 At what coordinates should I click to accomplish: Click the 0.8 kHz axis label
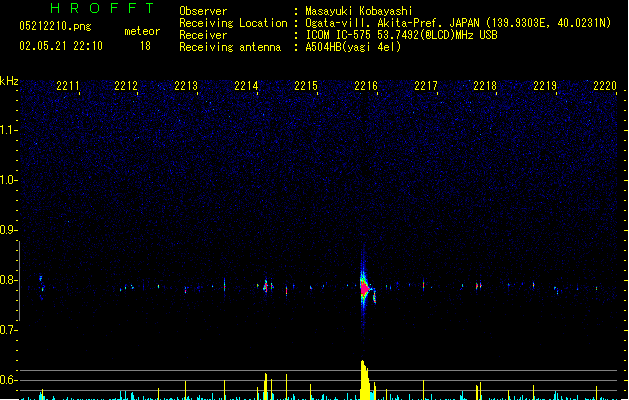coord(8,280)
